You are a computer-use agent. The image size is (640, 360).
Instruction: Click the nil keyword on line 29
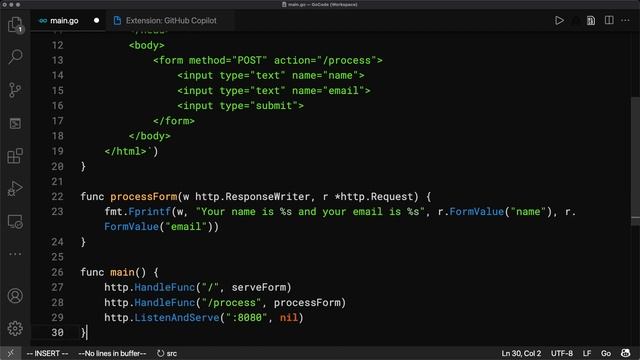[289, 318]
